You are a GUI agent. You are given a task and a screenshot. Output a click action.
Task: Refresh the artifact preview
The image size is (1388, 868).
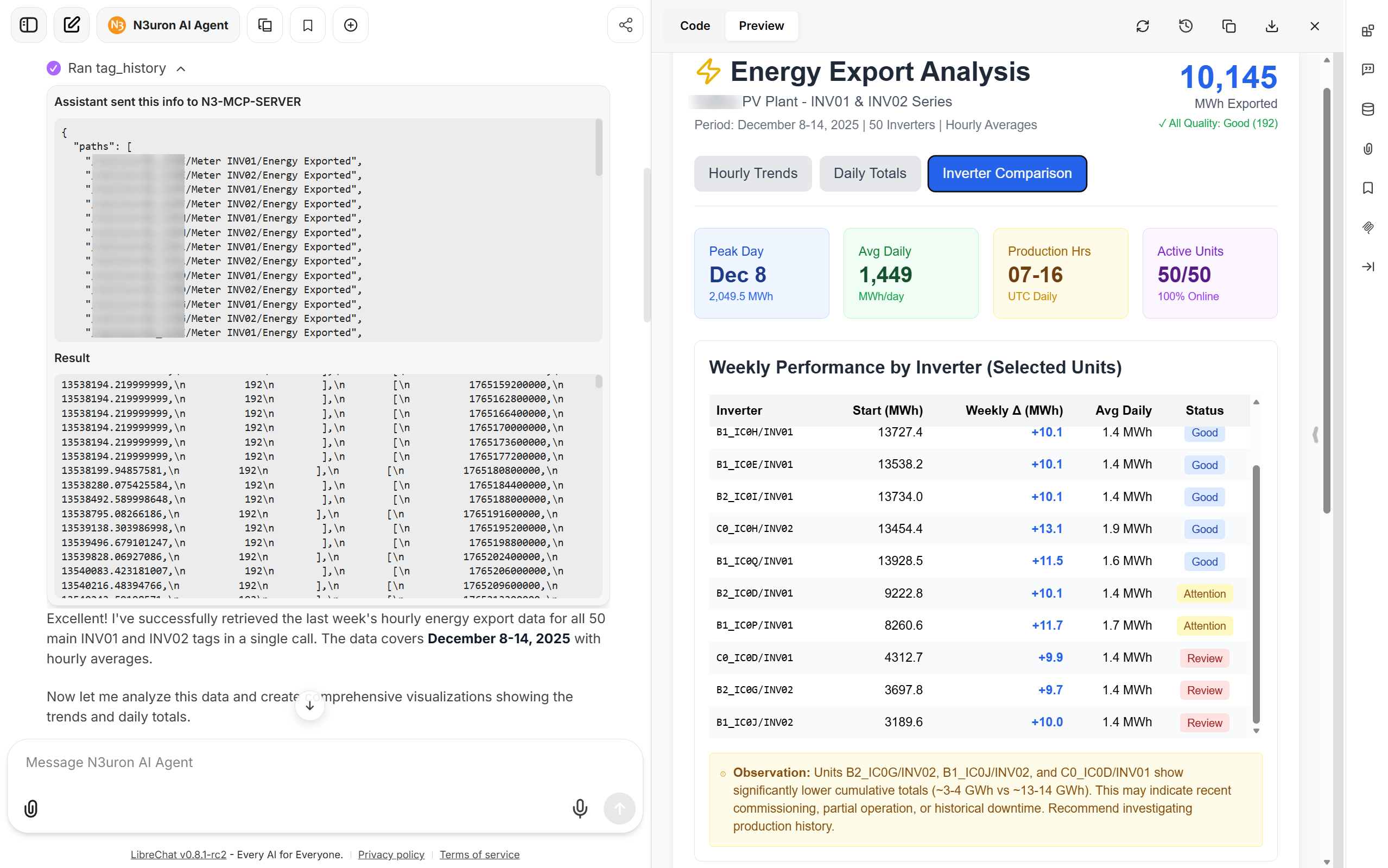(x=1142, y=26)
